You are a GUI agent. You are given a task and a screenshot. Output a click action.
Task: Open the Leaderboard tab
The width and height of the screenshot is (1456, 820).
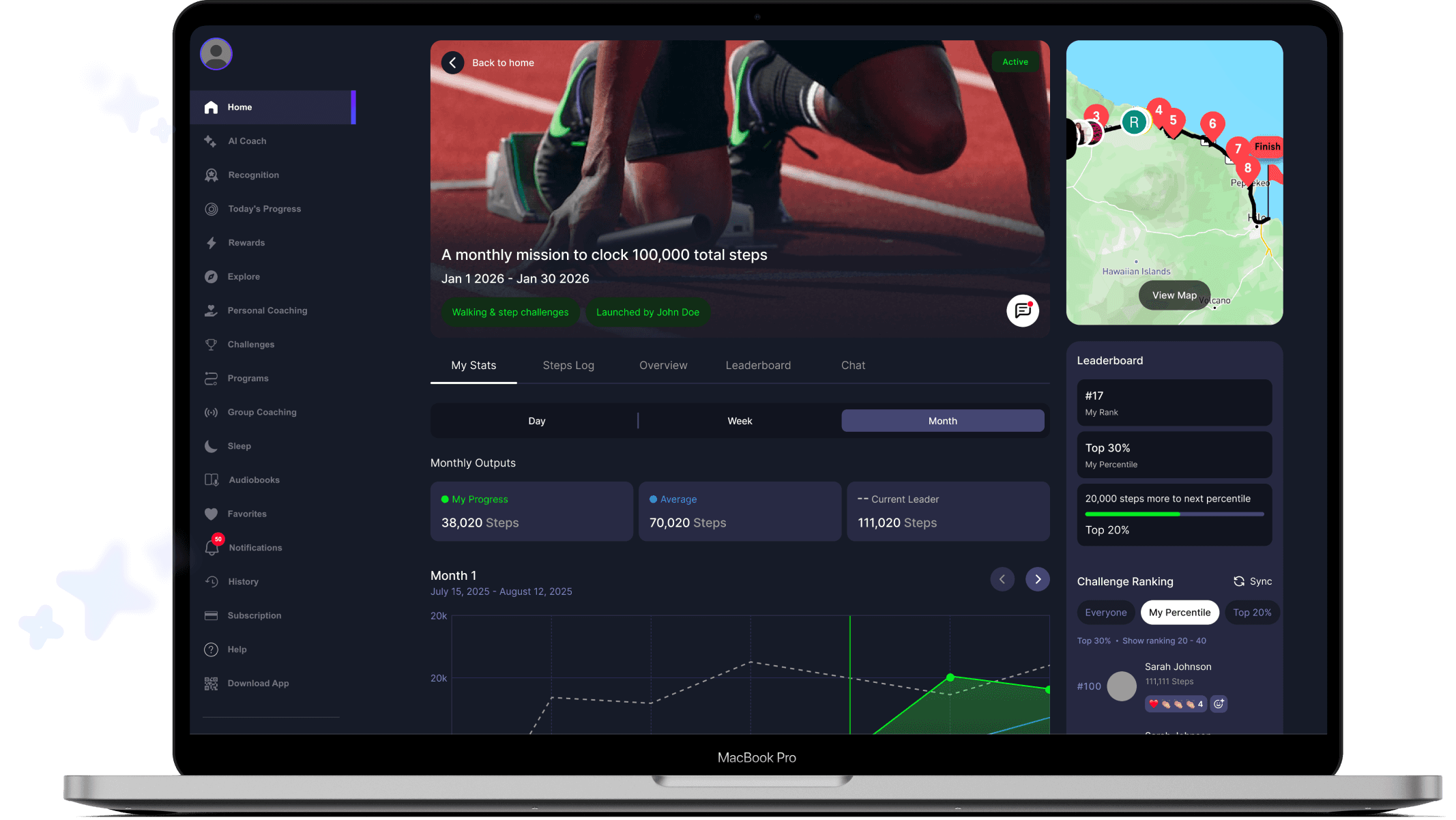758,366
